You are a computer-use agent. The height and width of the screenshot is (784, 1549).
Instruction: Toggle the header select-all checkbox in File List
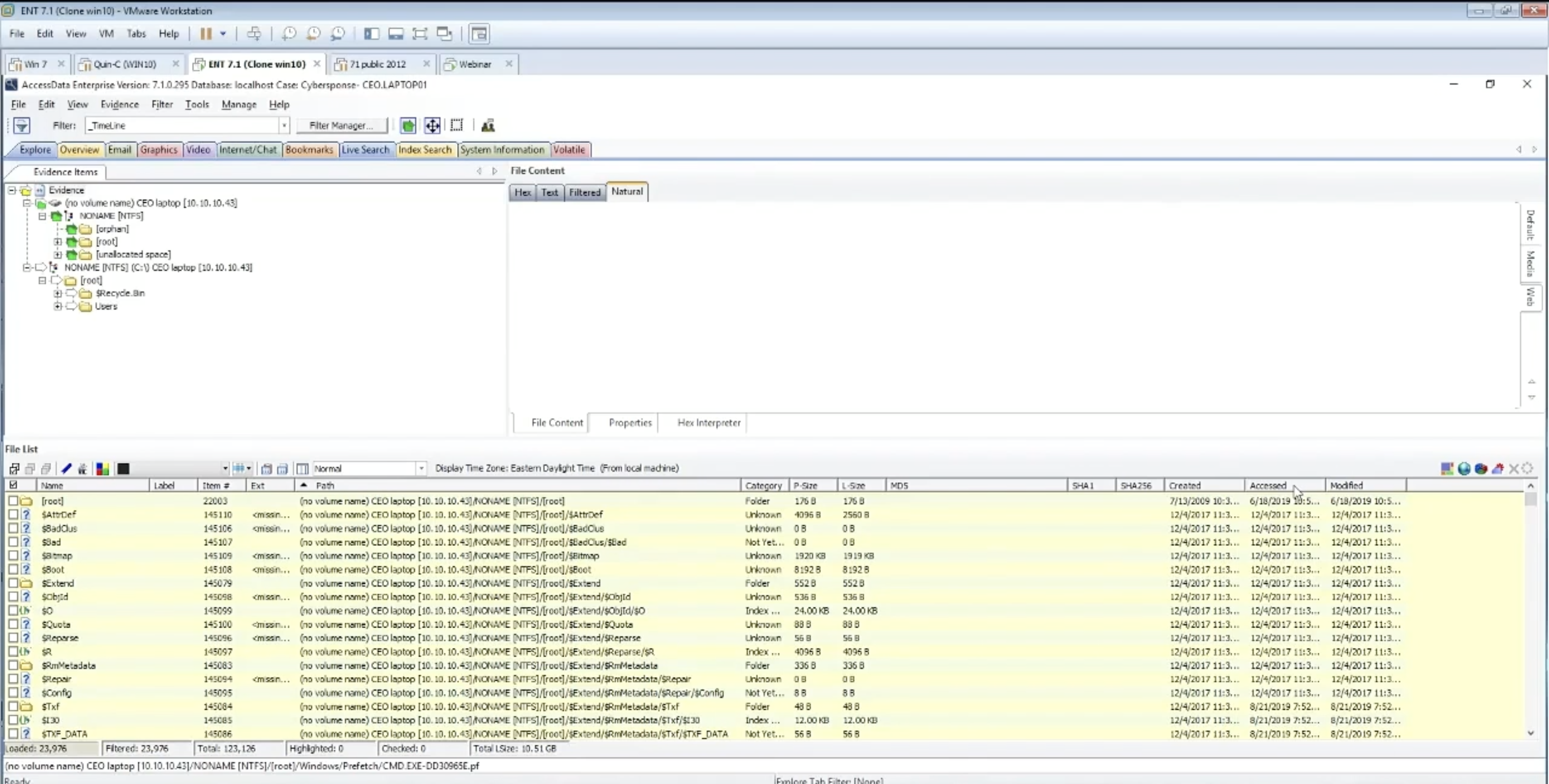13,484
